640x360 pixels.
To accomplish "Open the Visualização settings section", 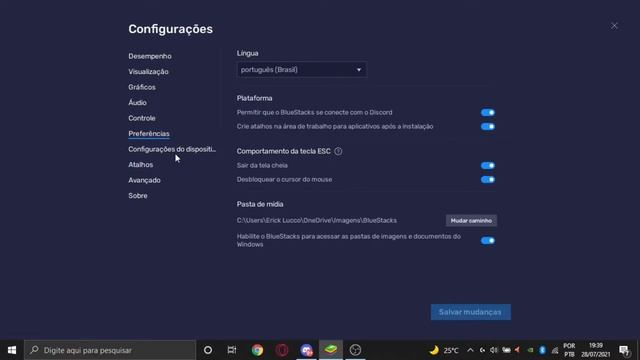I will click(x=148, y=72).
